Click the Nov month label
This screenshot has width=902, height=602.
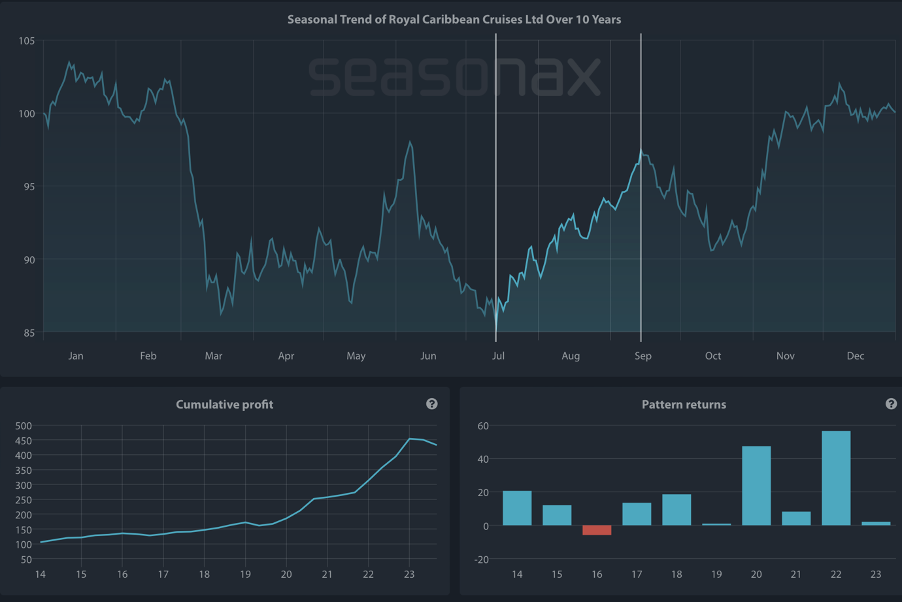click(x=785, y=356)
